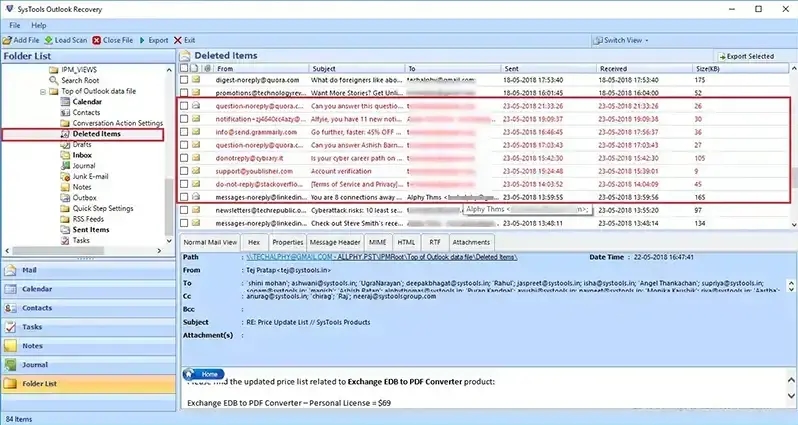Viewport: 798px width, 425px height.
Task: Click the Export Selected button
Action: tap(746, 56)
